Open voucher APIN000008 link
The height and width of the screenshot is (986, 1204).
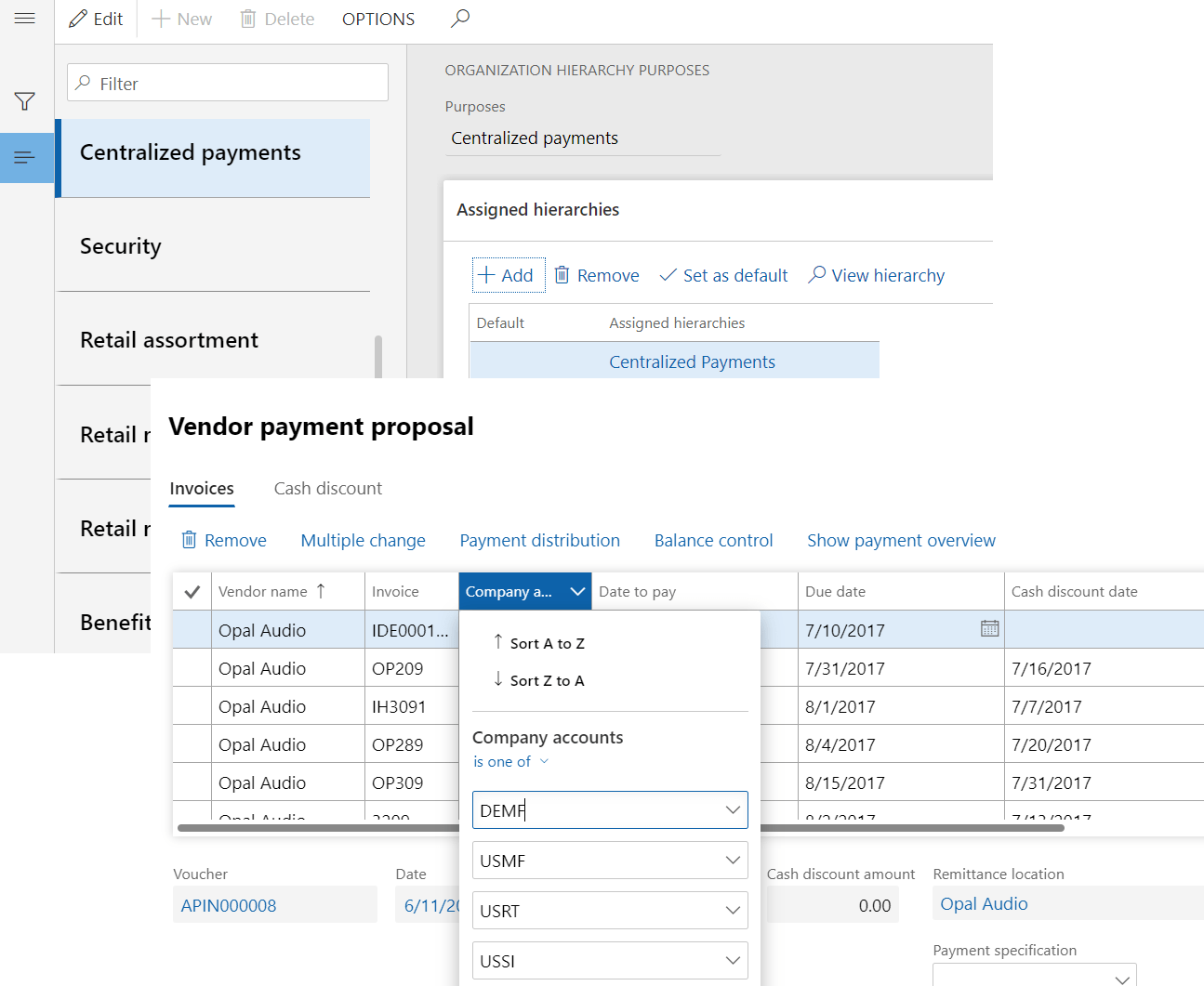[229, 906]
